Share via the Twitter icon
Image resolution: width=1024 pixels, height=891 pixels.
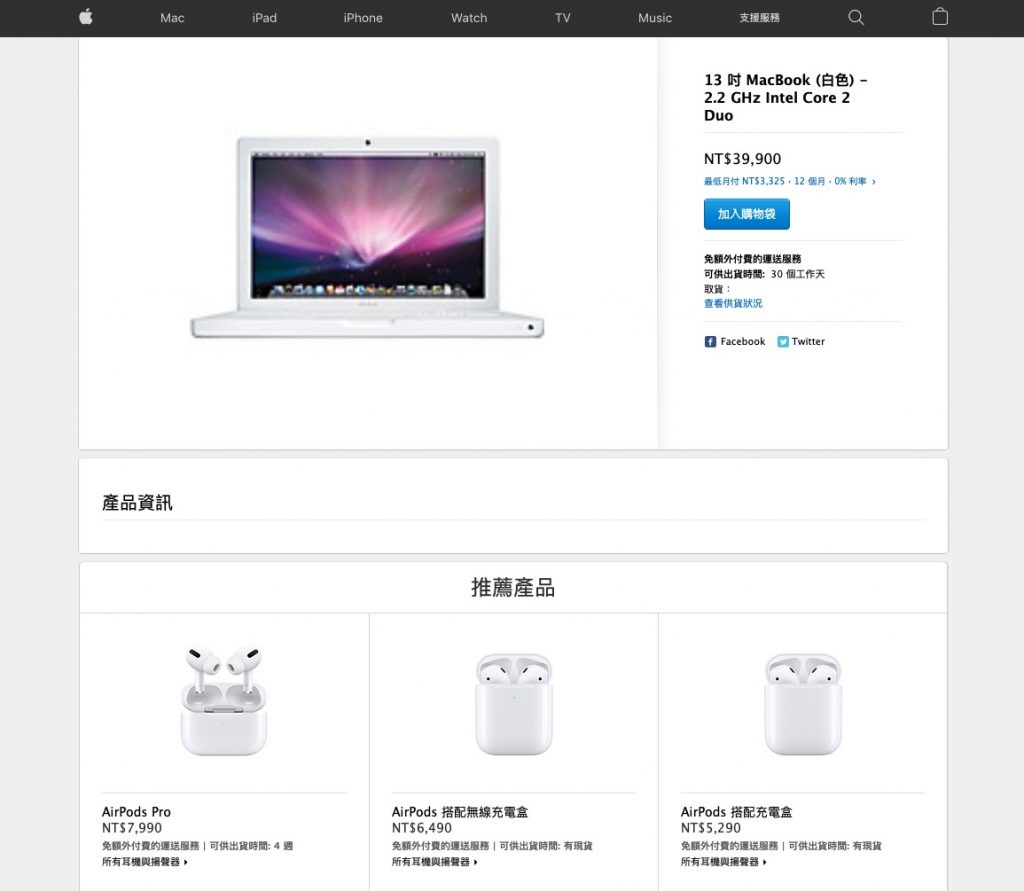click(x=783, y=342)
